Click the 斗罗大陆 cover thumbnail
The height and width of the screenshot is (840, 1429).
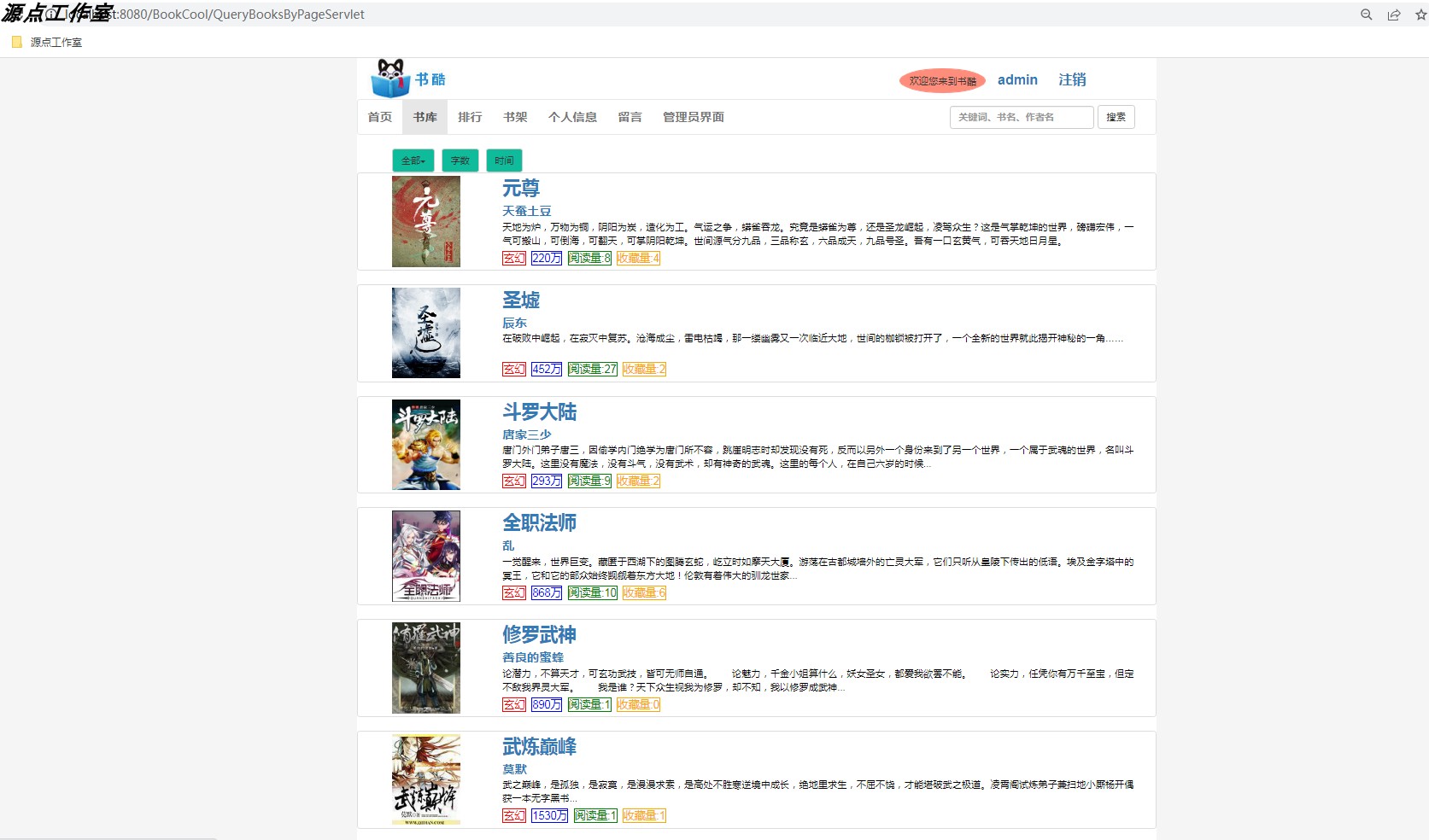coord(425,444)
